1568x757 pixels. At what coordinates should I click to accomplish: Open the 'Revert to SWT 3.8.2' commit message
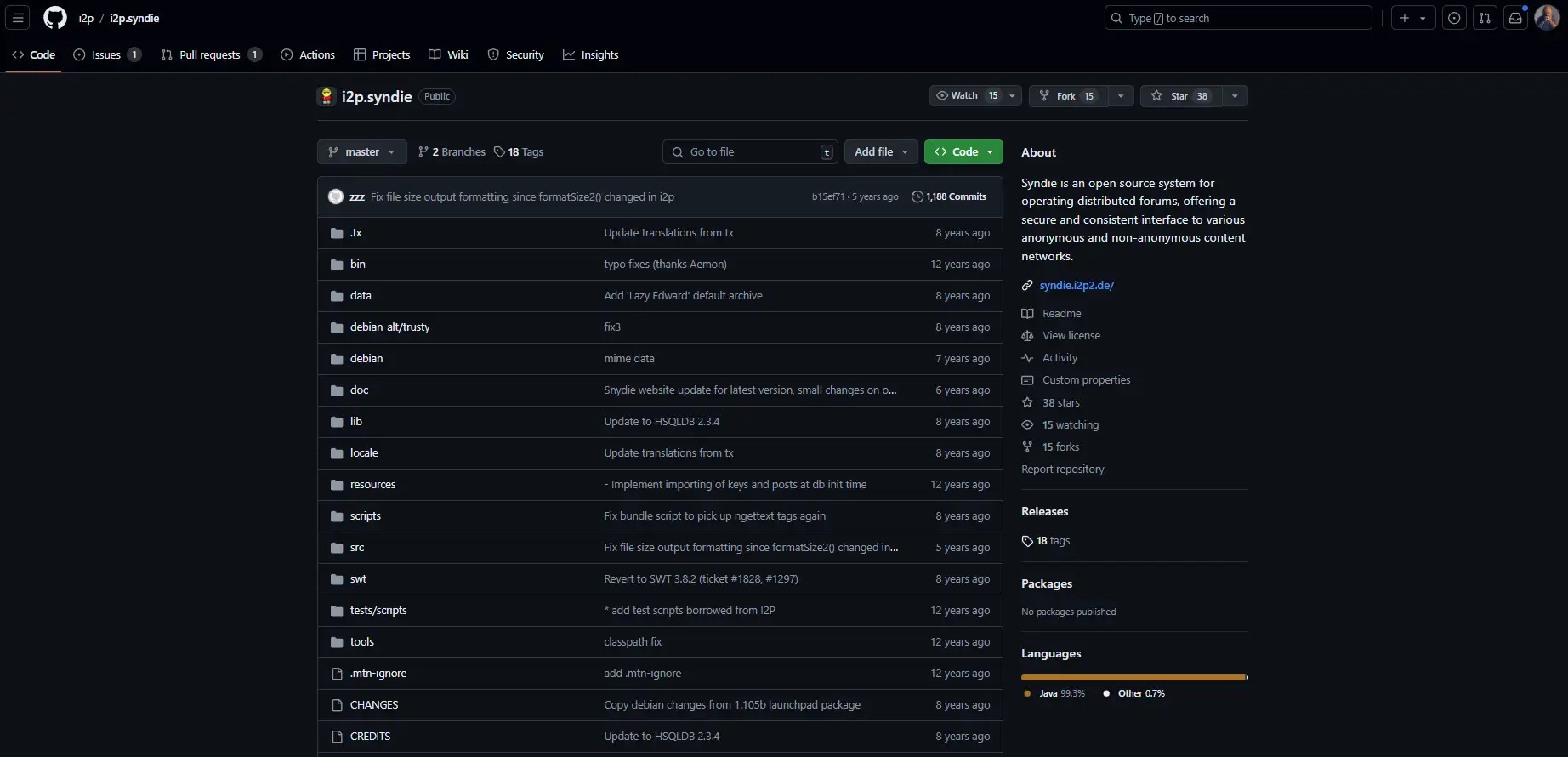tap(701, 578)
